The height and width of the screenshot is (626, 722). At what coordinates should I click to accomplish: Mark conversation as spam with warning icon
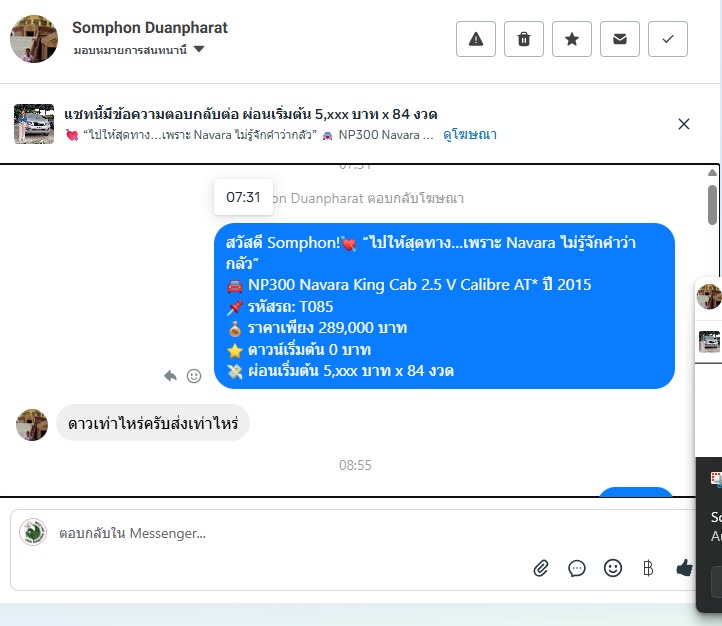click(476, 39)
